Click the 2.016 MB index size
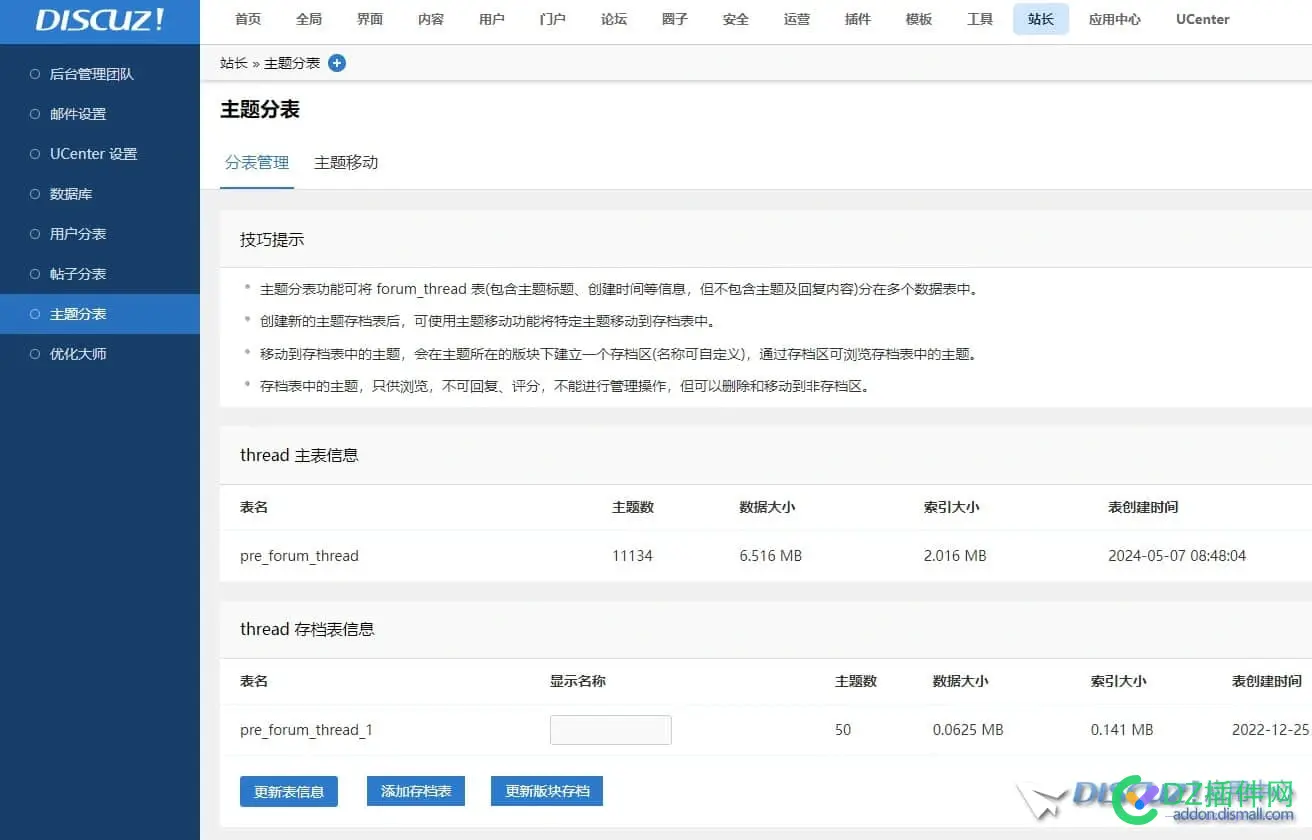This screenshot has height=840, width=1312. (x=955, y=556)
